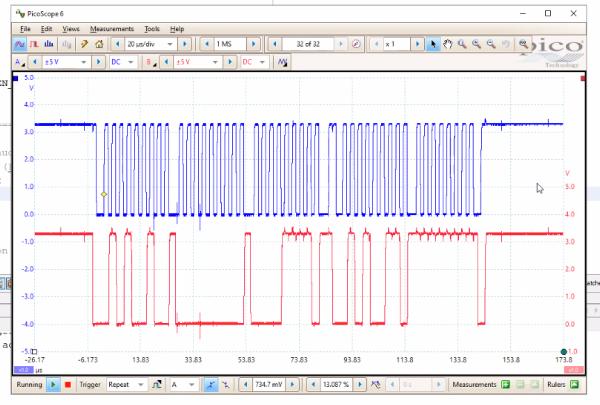Increase 13.087 % pre-trigger value

pos(360,385)
